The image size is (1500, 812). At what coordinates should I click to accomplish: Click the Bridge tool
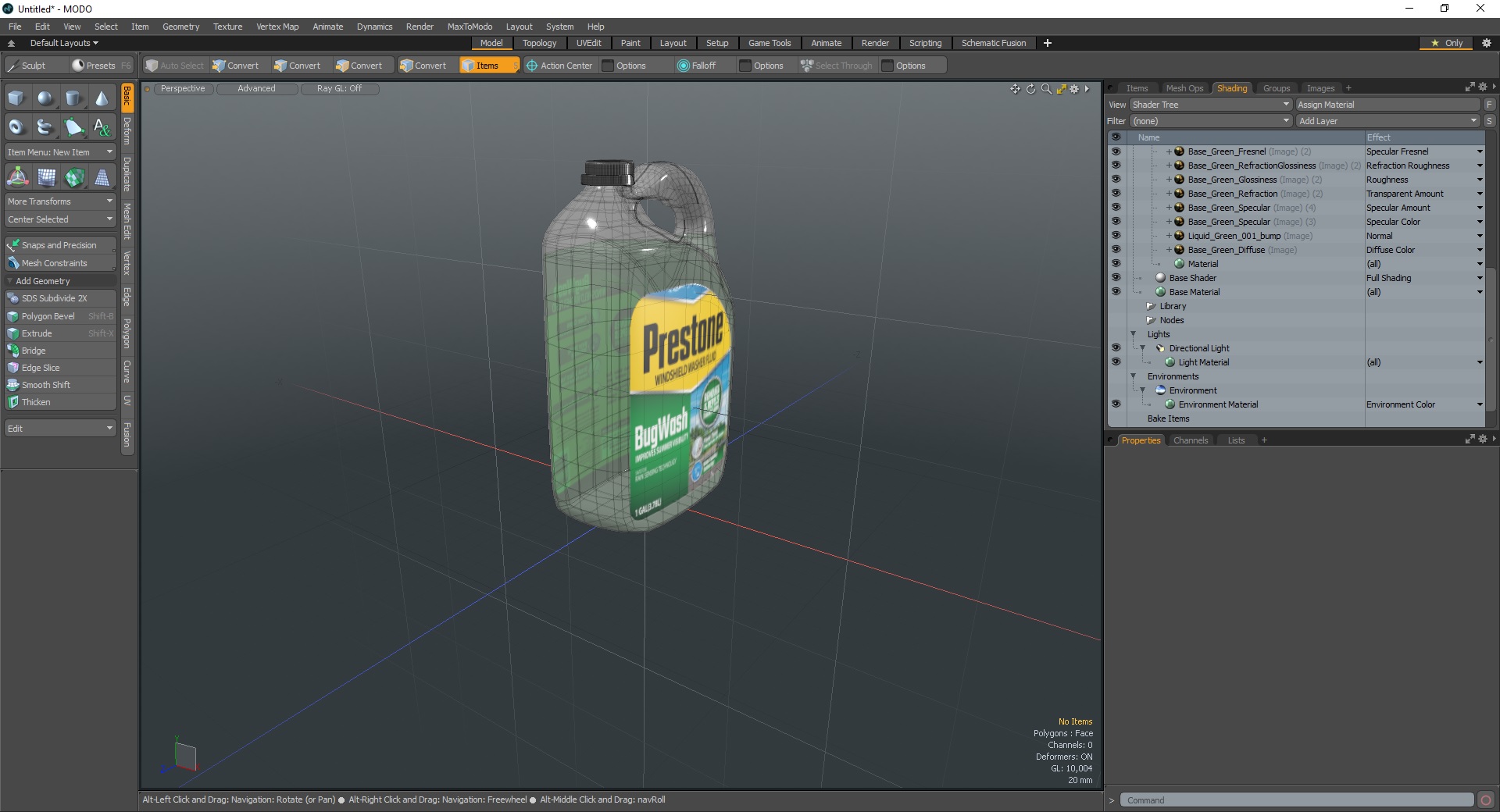(61, 351)
